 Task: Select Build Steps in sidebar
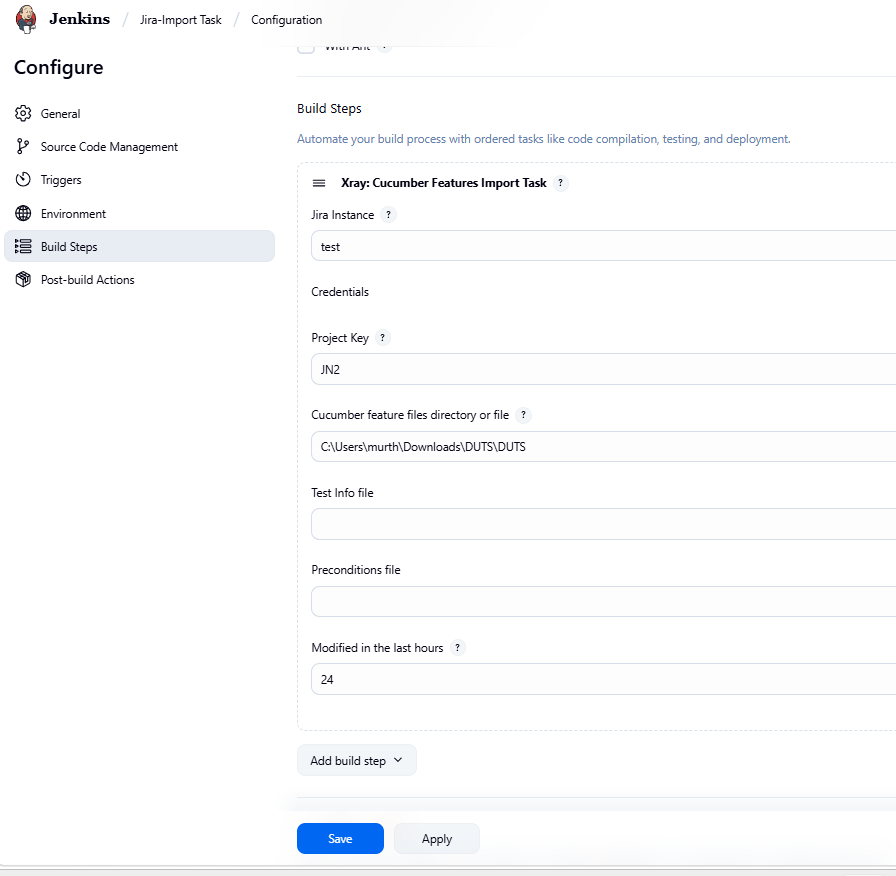coord(139,246)
